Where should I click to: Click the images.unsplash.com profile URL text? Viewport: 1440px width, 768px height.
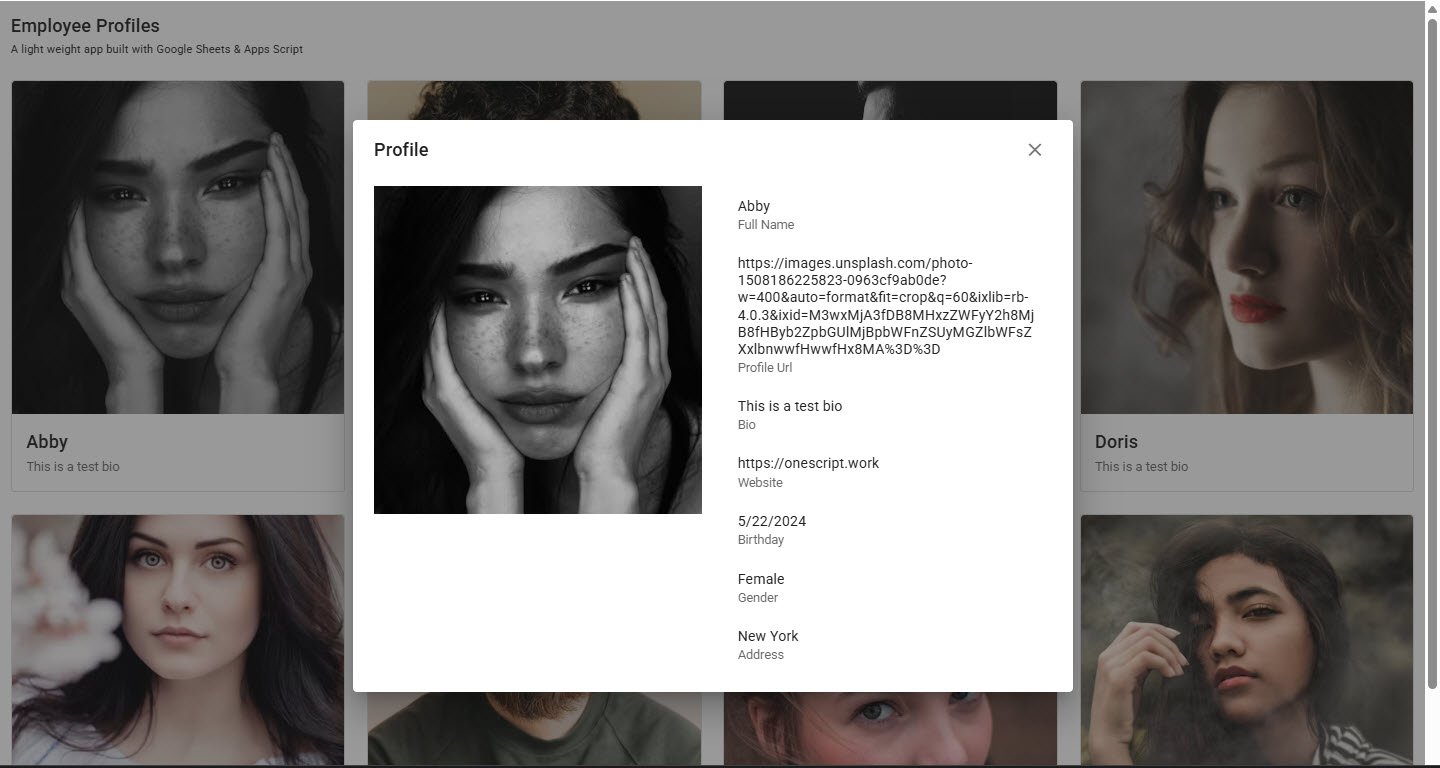[885, 306]
